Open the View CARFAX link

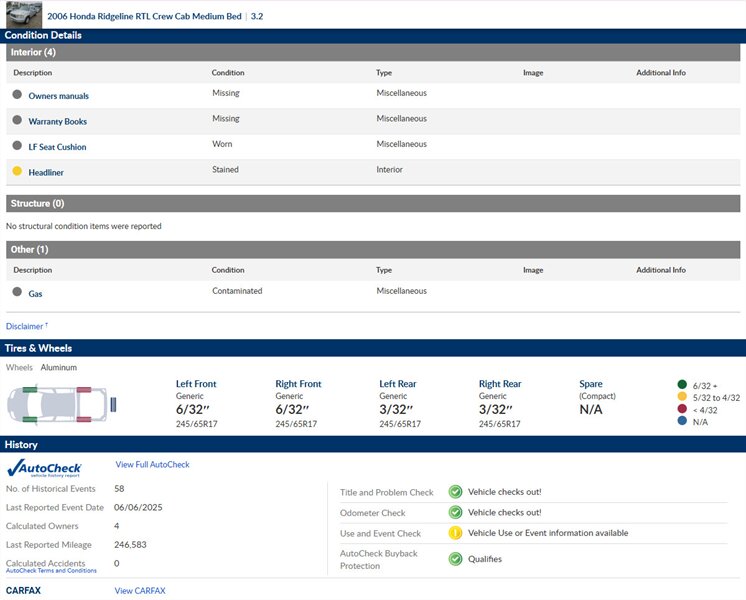[140, 591]
